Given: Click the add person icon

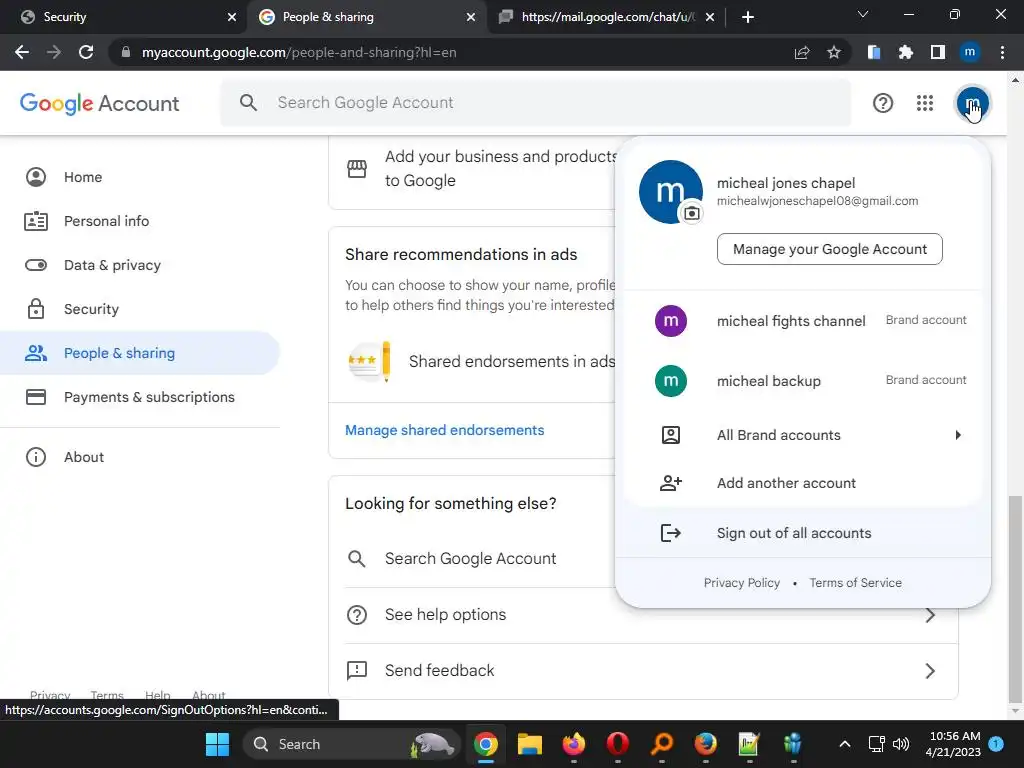Looking at the screenshot, I should [x=671, y=483].
